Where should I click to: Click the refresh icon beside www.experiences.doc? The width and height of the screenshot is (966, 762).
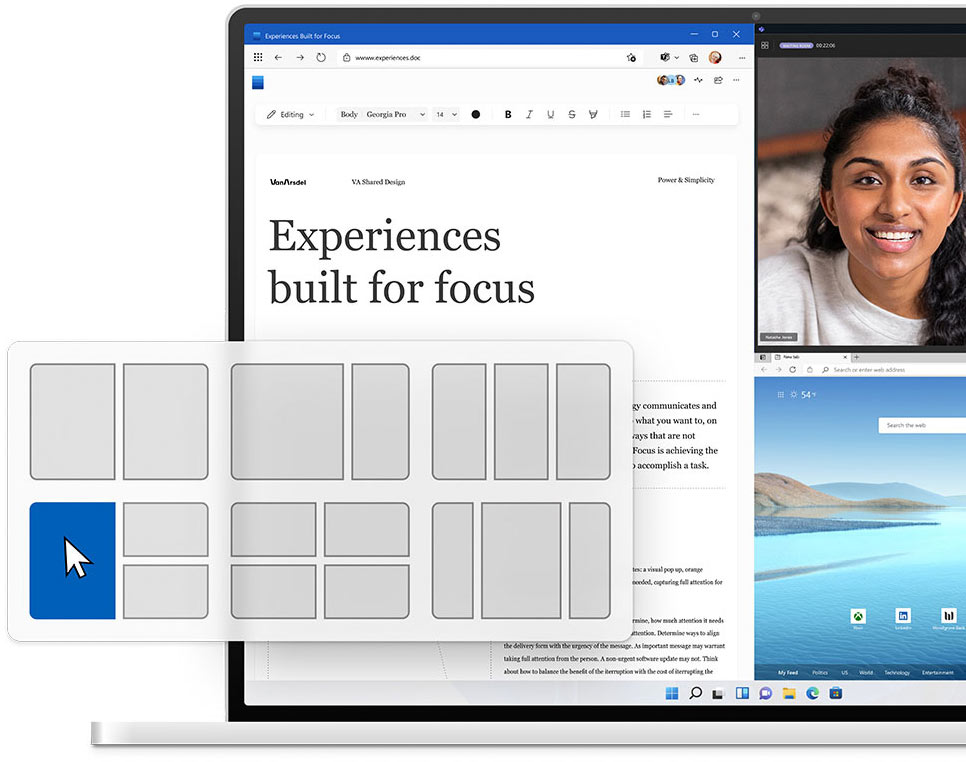coord(321,58)
